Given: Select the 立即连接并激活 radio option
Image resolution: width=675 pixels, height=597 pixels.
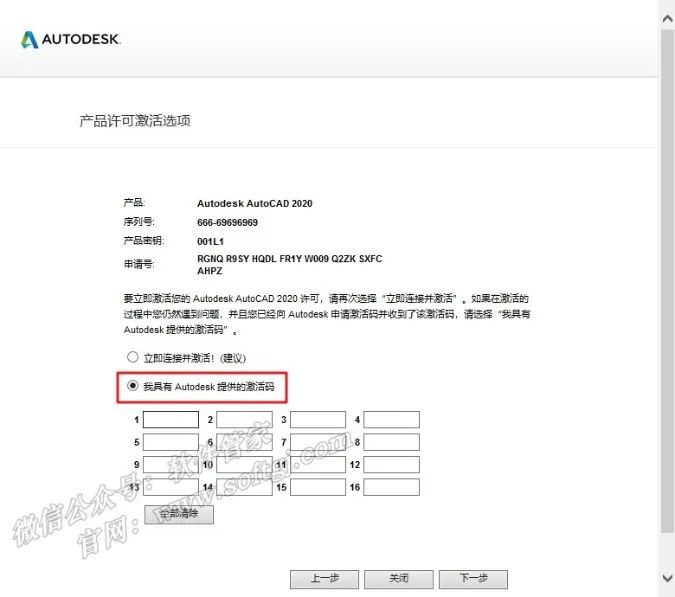Looking at the screenshot, I should [133, 357].
